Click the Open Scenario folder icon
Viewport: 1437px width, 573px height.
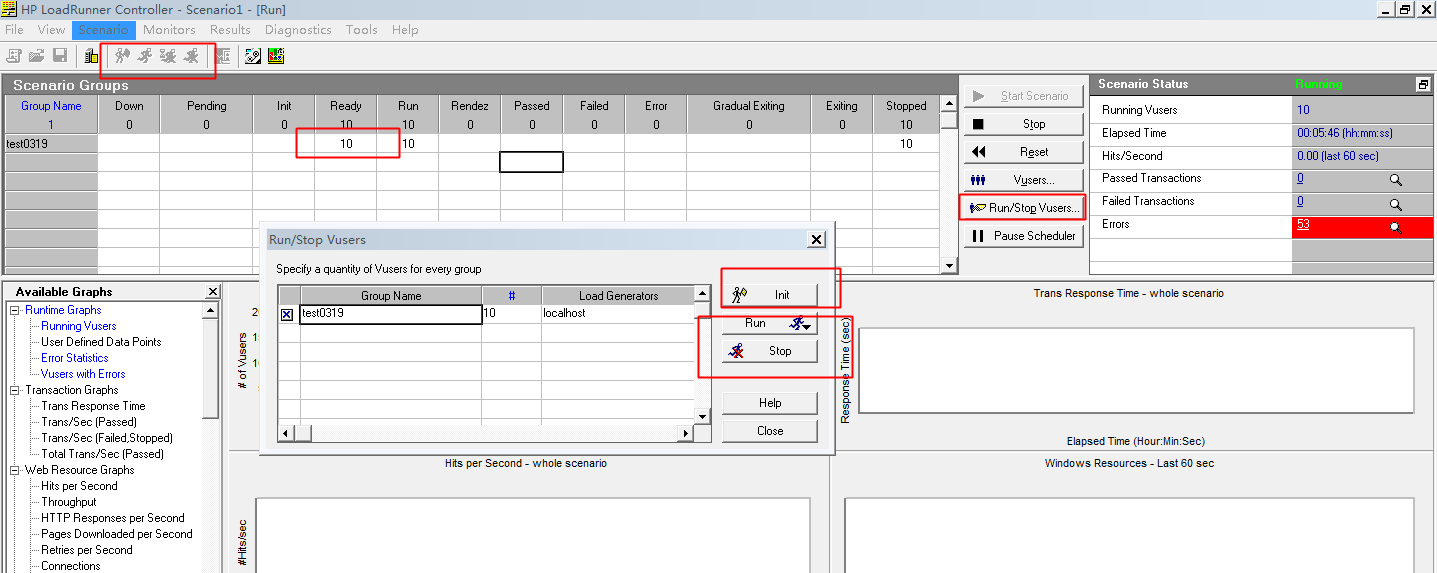coord(37,56)
